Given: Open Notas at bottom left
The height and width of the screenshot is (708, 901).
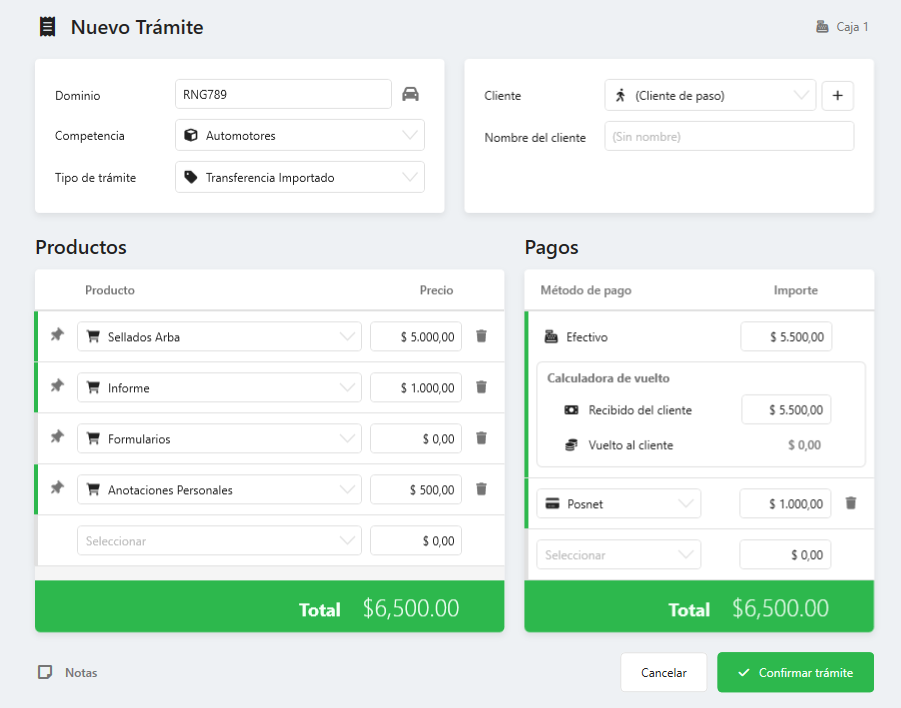Looking at the screenshot, I should 68,672.
